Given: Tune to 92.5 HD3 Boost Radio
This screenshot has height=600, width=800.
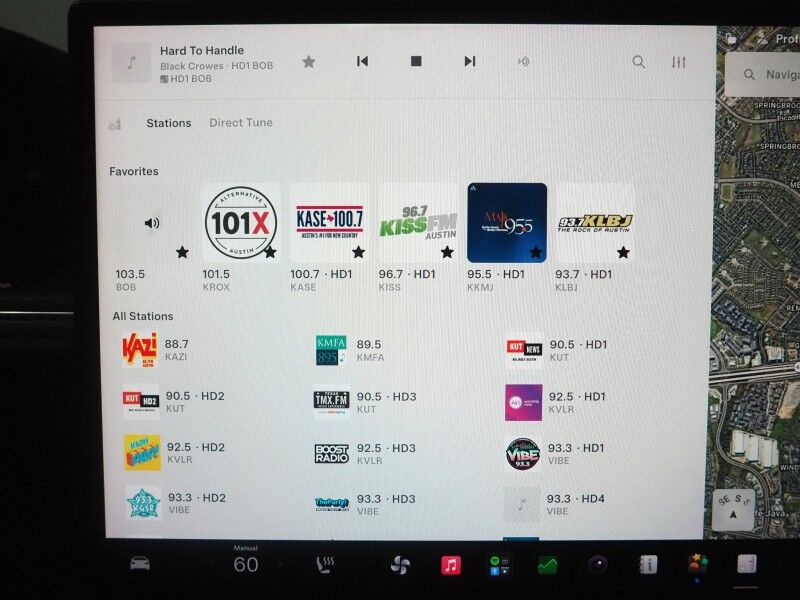Looking at the screenshot, I should pyautogui.click(x=365, y=454).
